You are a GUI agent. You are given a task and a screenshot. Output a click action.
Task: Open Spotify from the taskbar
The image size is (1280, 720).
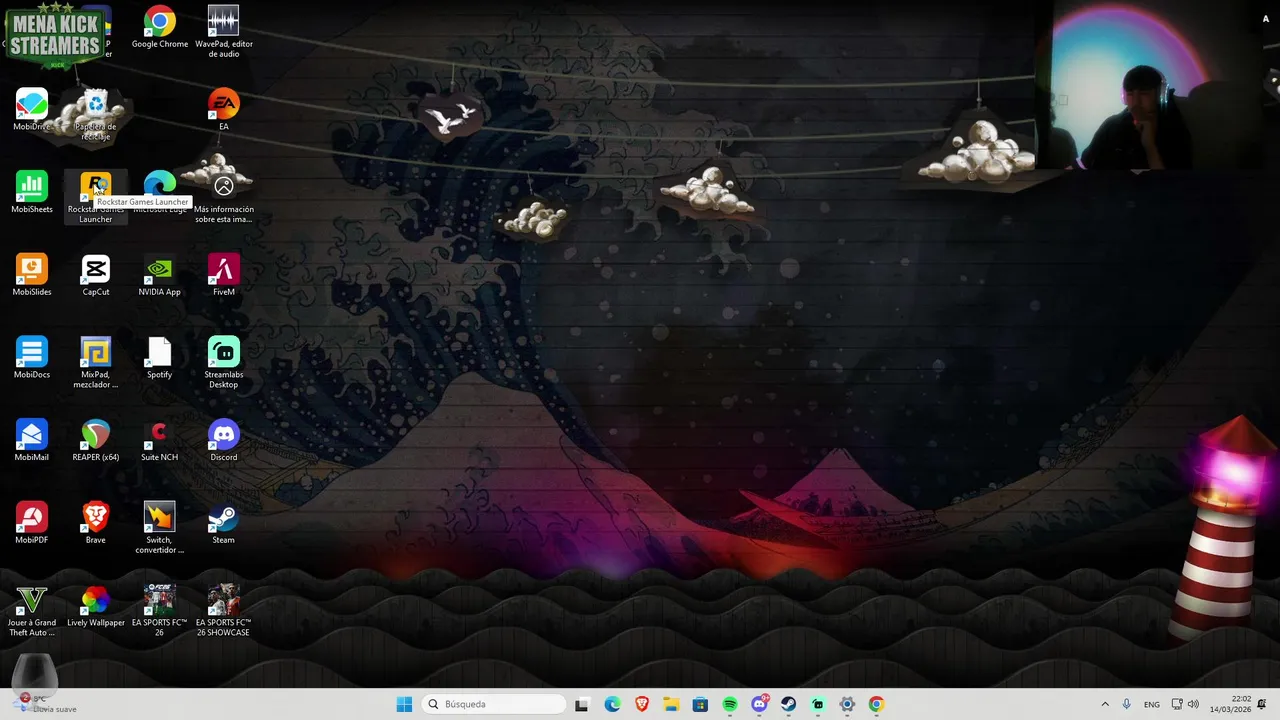730,704
